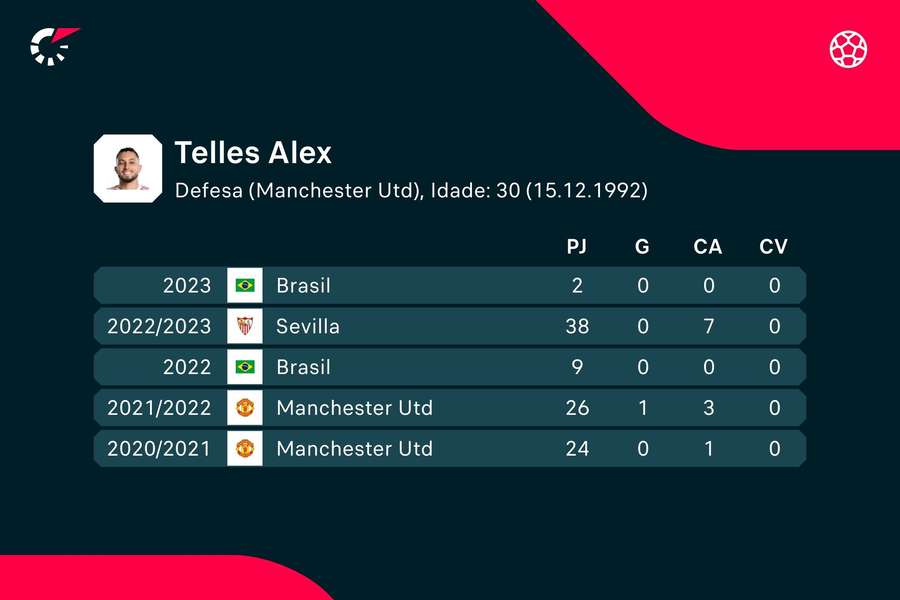Open the Sevilla team link

(x=308, y=326)
